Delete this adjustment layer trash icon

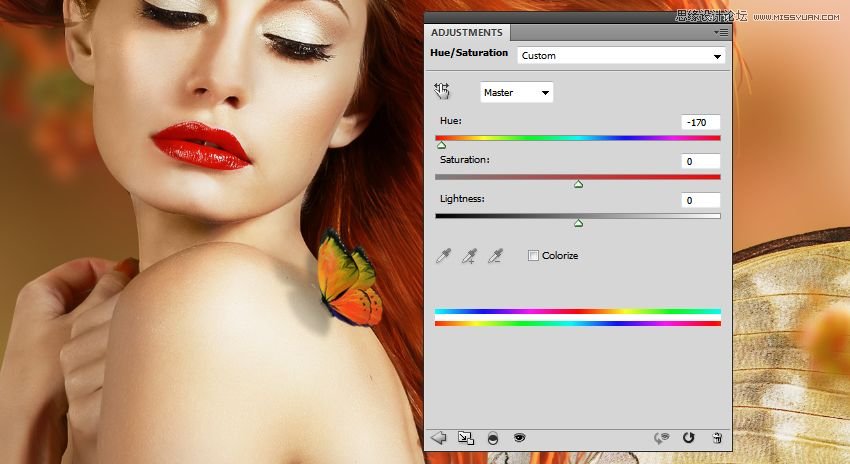(717, 438)
